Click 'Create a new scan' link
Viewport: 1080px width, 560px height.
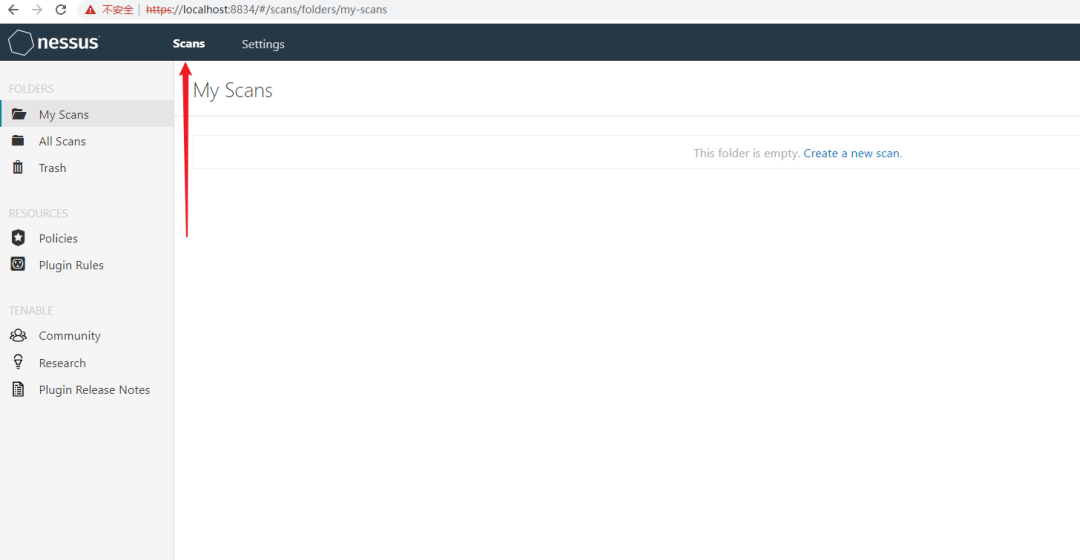[x=851, y=153]
